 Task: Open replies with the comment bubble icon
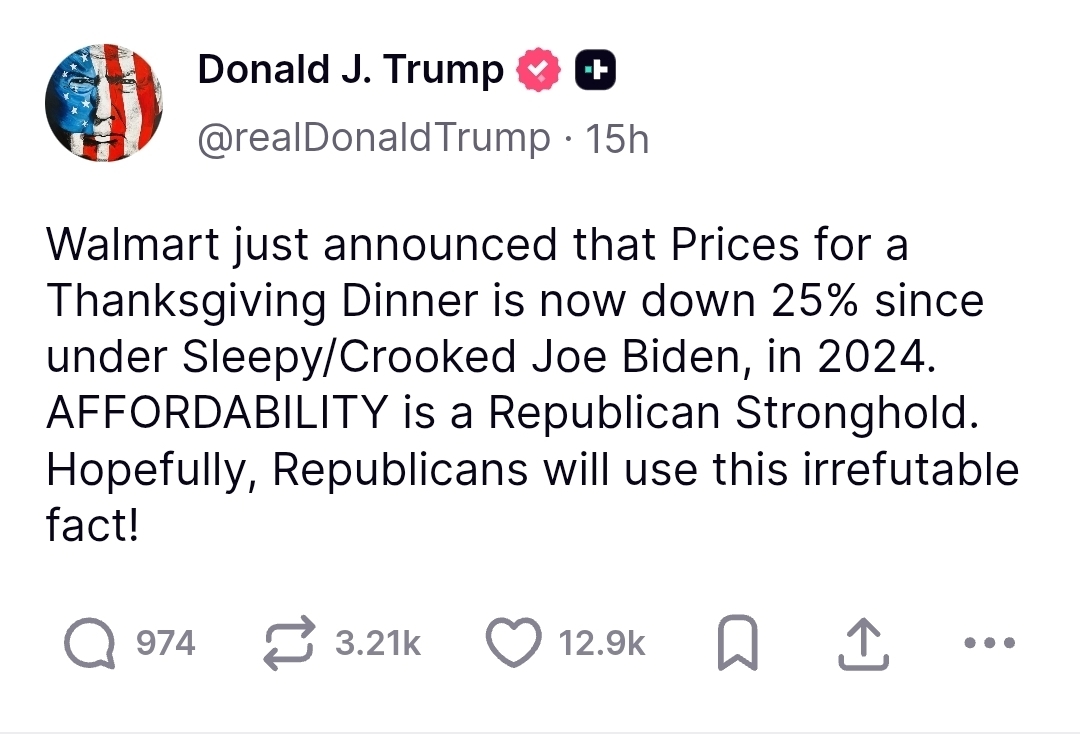tap(91, 642)
